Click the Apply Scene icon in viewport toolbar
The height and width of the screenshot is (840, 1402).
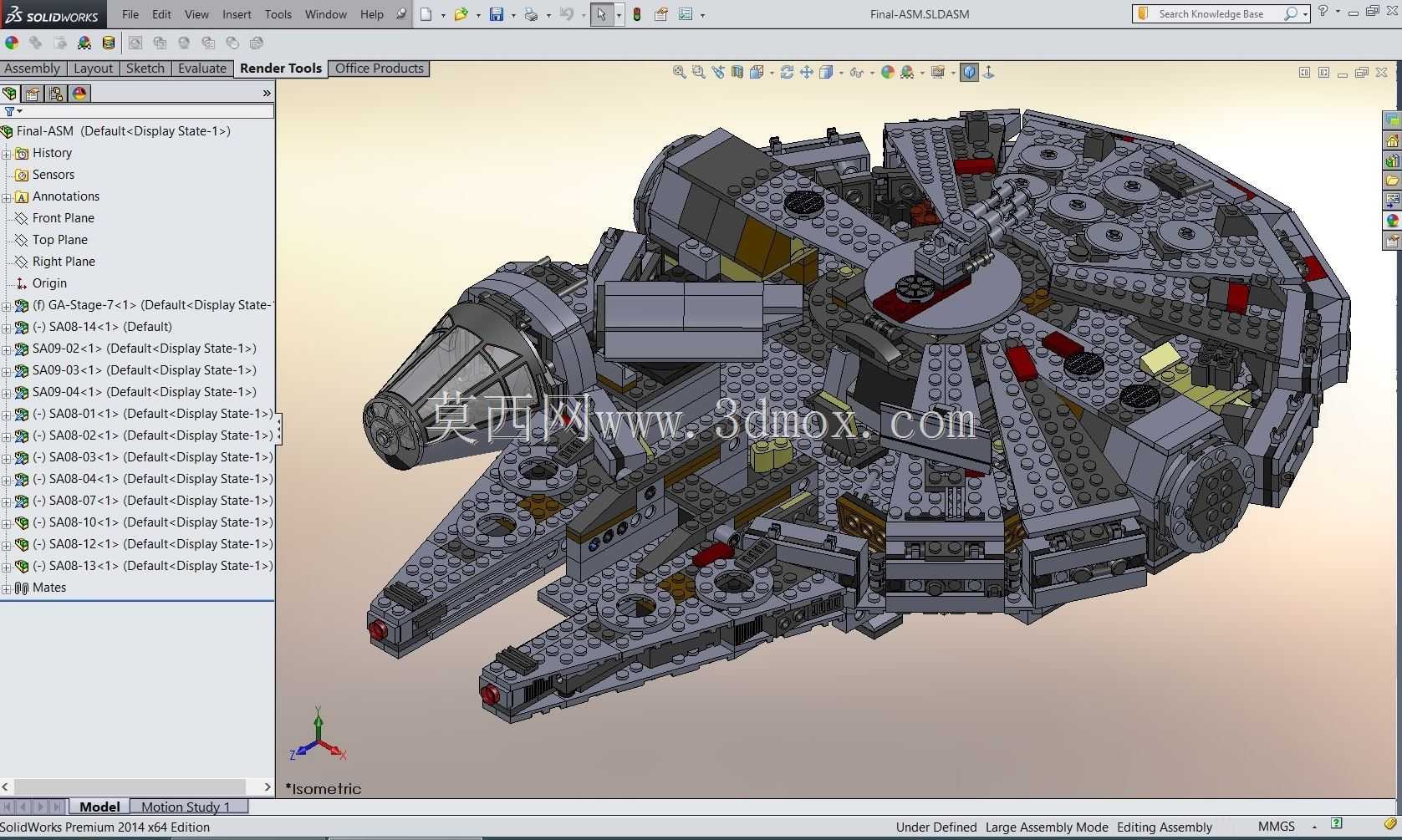tap(907, 73)
